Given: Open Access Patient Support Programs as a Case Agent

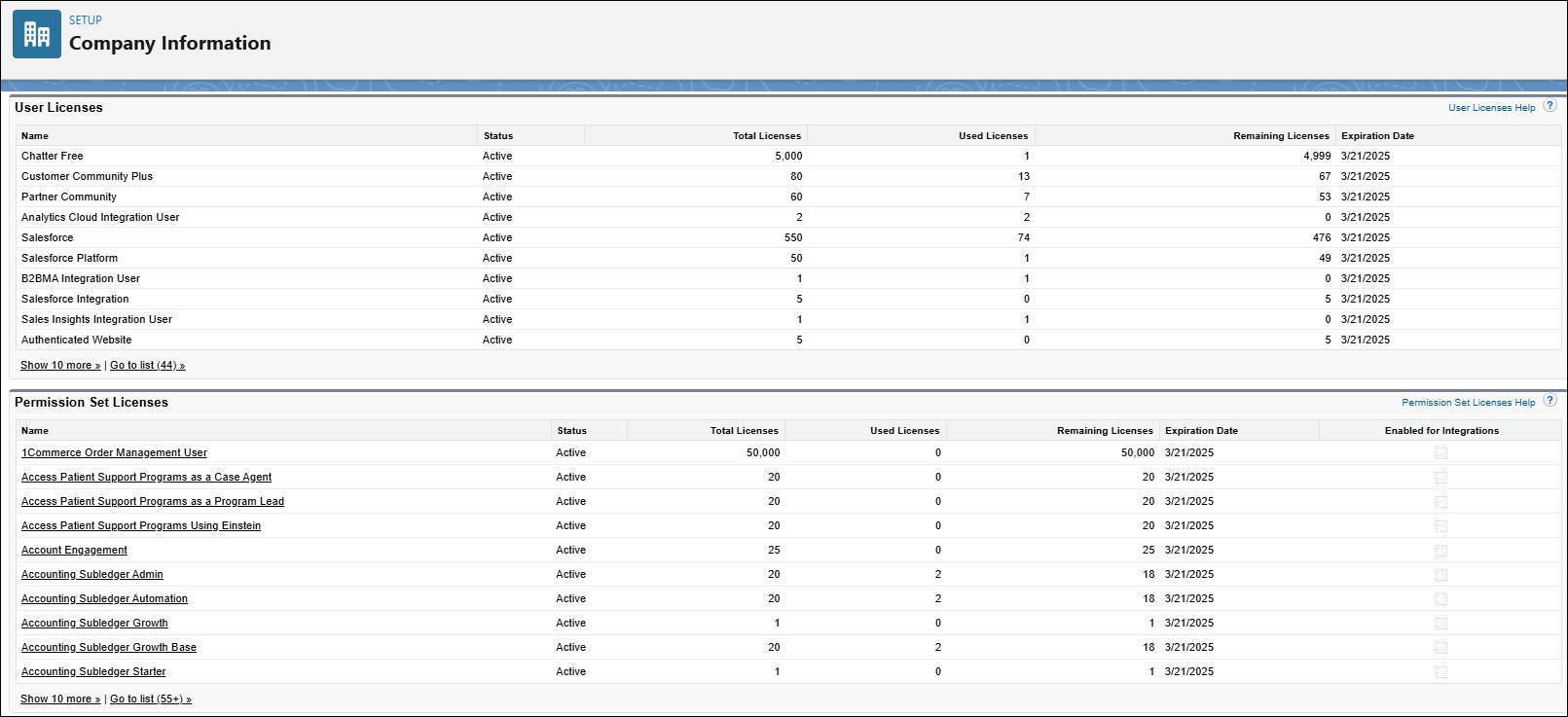Looking at the screenshot, I should click(x=146, y=477).
